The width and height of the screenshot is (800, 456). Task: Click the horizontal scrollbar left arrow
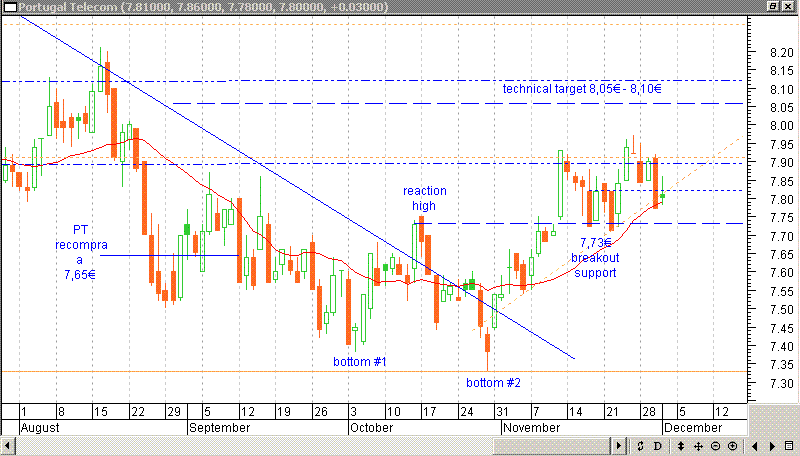[x=7, y=446]
